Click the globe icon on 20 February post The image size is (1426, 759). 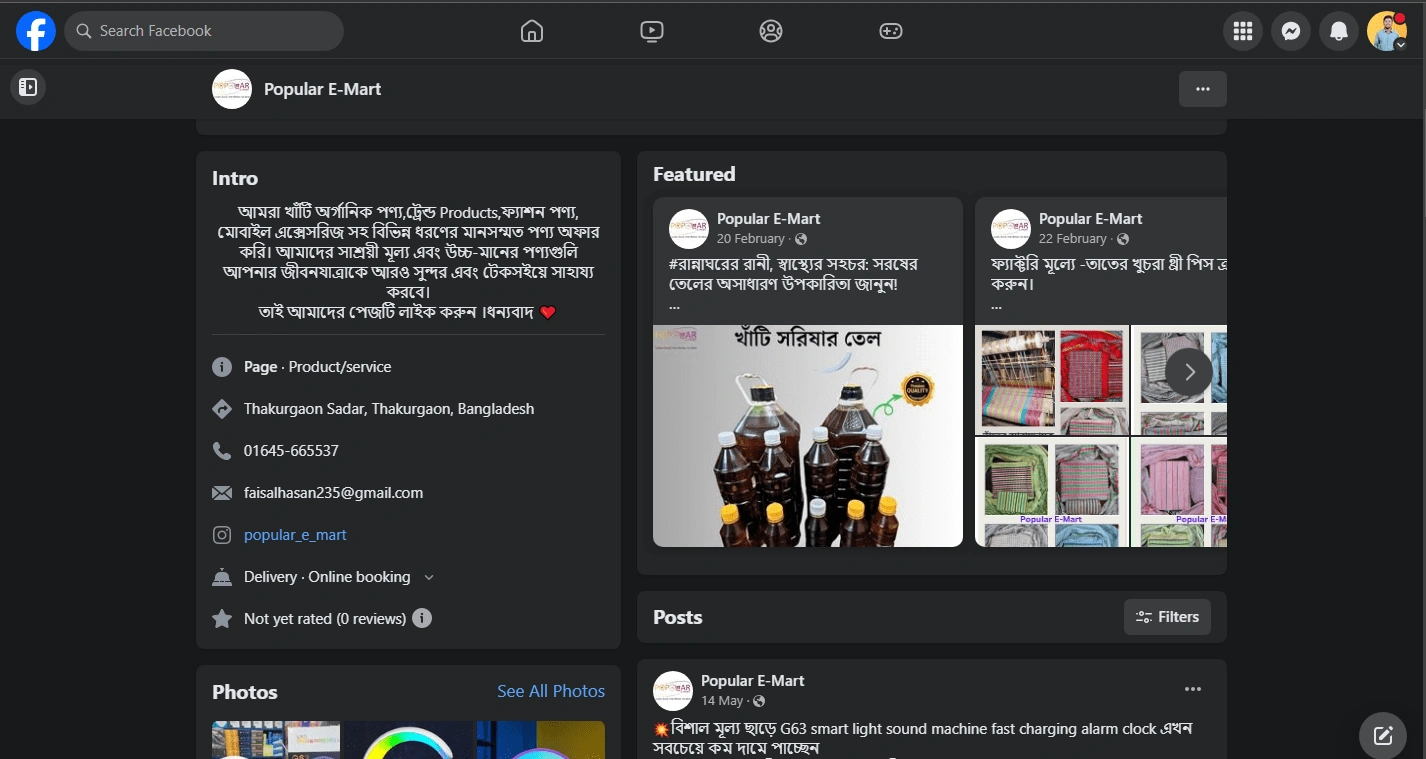801,239
